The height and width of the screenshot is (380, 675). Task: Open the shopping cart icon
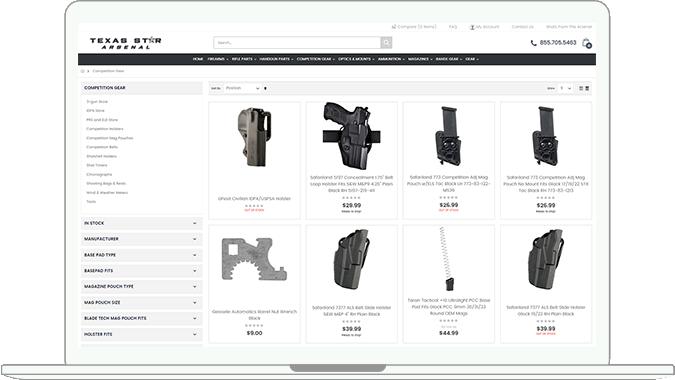tap(586, 43)
